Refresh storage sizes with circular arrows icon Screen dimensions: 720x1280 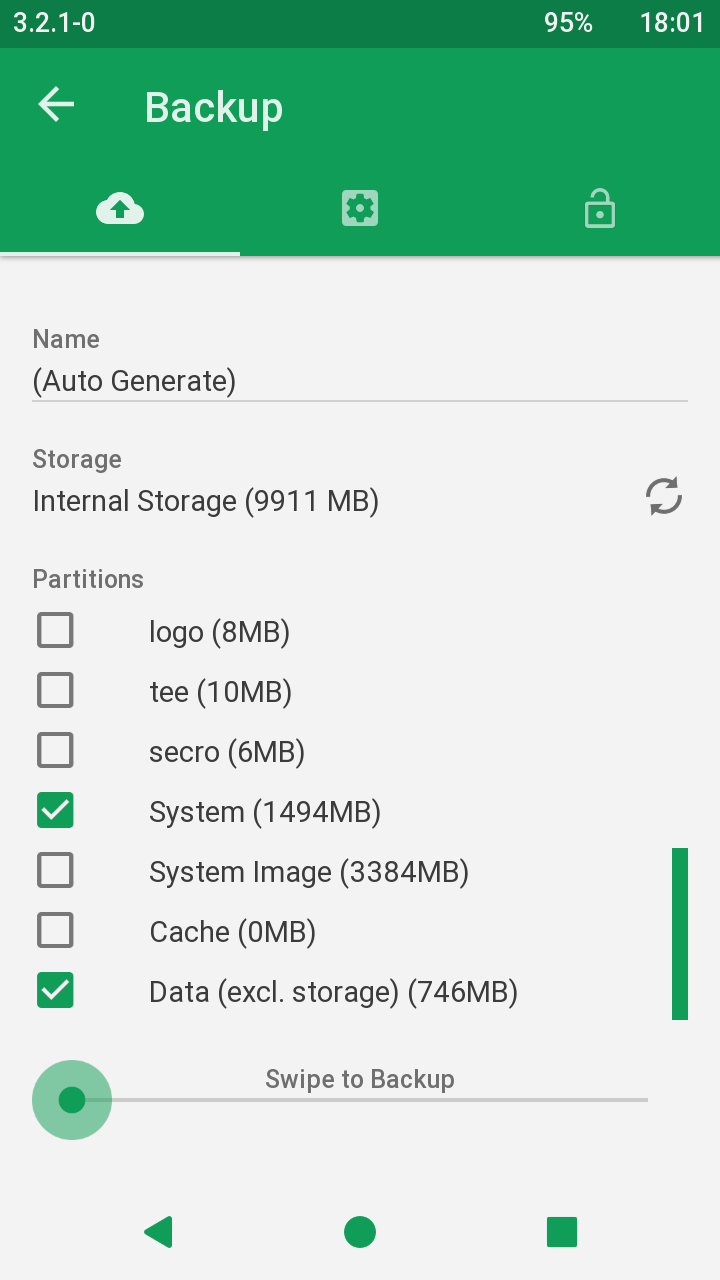pos(663,496)
